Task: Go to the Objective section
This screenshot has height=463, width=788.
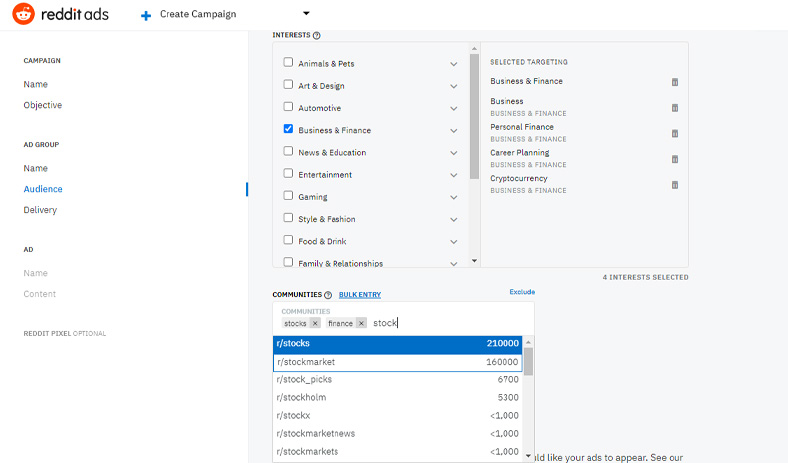Action: click(43, 105)
